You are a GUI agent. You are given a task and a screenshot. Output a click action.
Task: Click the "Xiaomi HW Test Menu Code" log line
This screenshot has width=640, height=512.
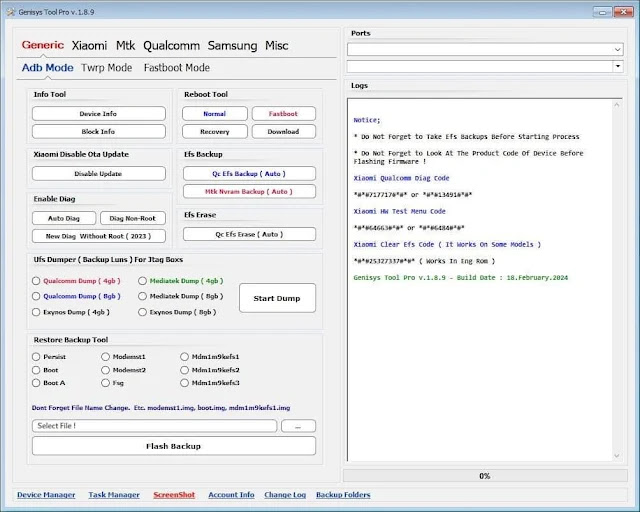pos(399,211)
